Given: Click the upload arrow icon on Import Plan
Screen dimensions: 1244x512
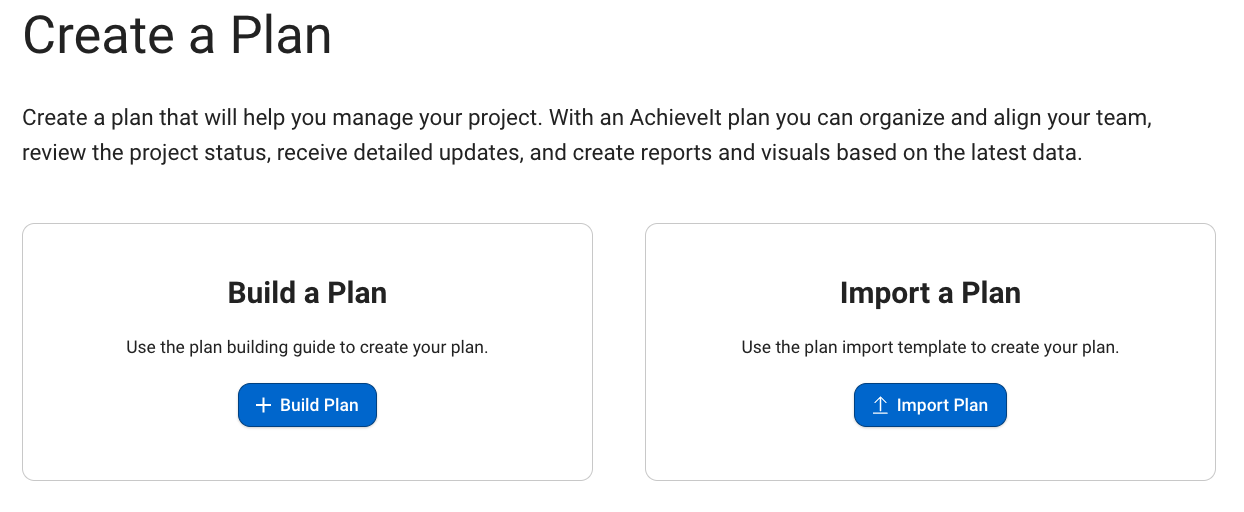Looking at the screenshot, I should click(880, 405).
